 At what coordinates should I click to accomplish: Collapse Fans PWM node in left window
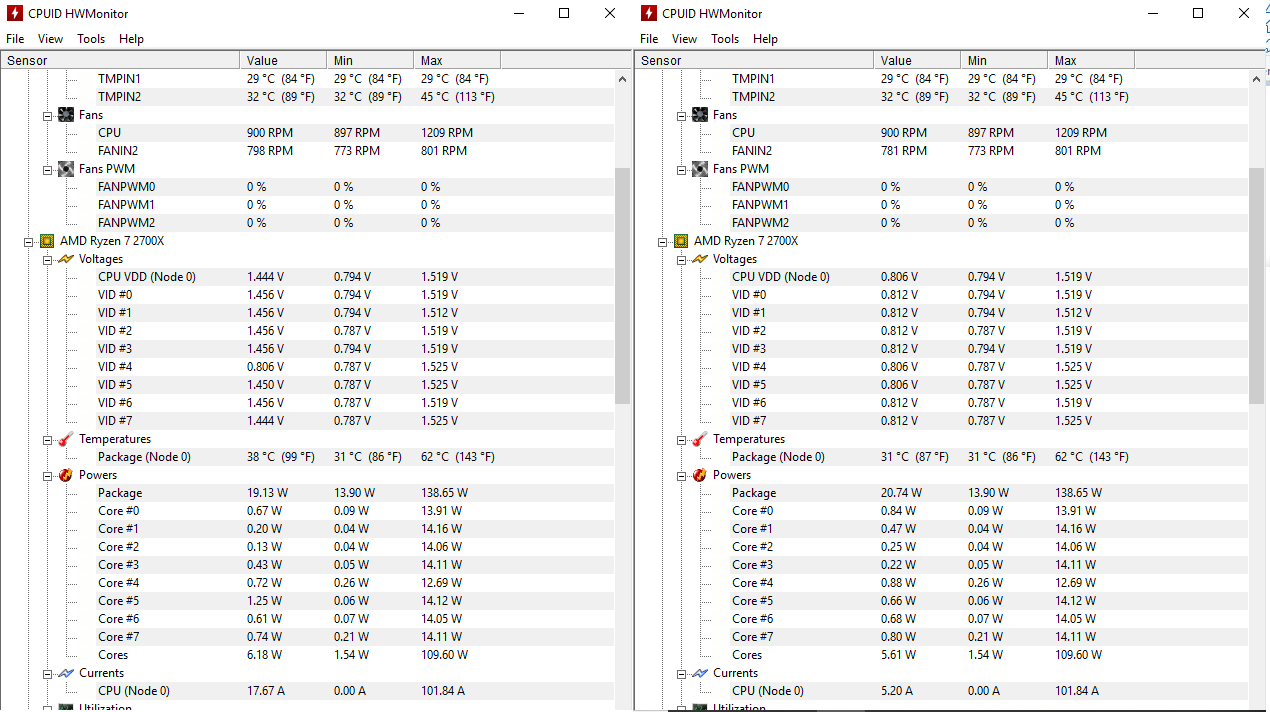coord(48,170)
